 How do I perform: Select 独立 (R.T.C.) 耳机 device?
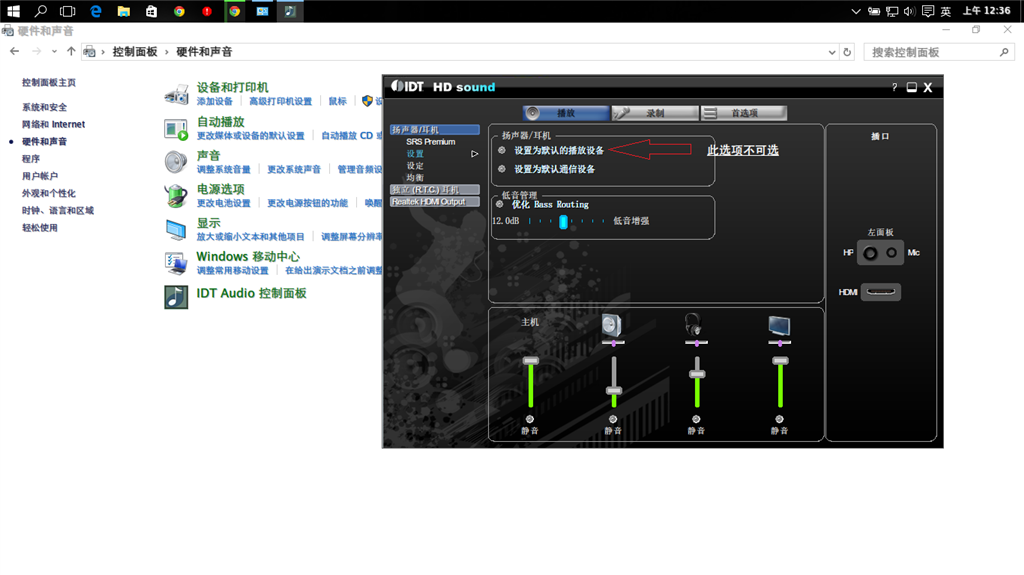(434, 189)
